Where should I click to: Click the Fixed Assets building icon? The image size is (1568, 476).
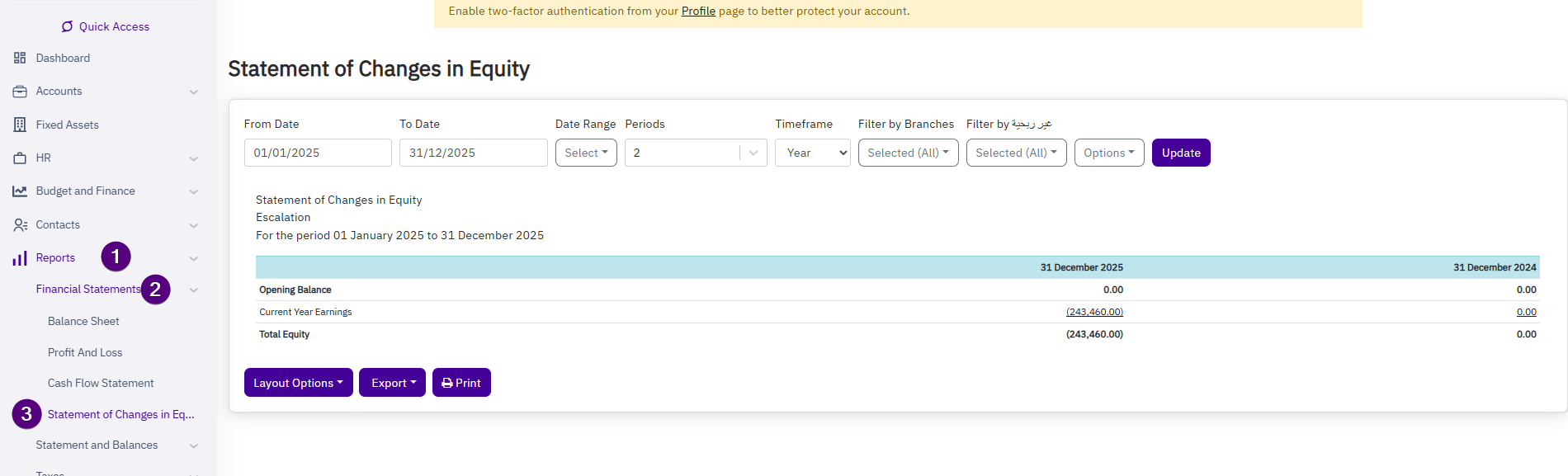click(x=20, y=125)
